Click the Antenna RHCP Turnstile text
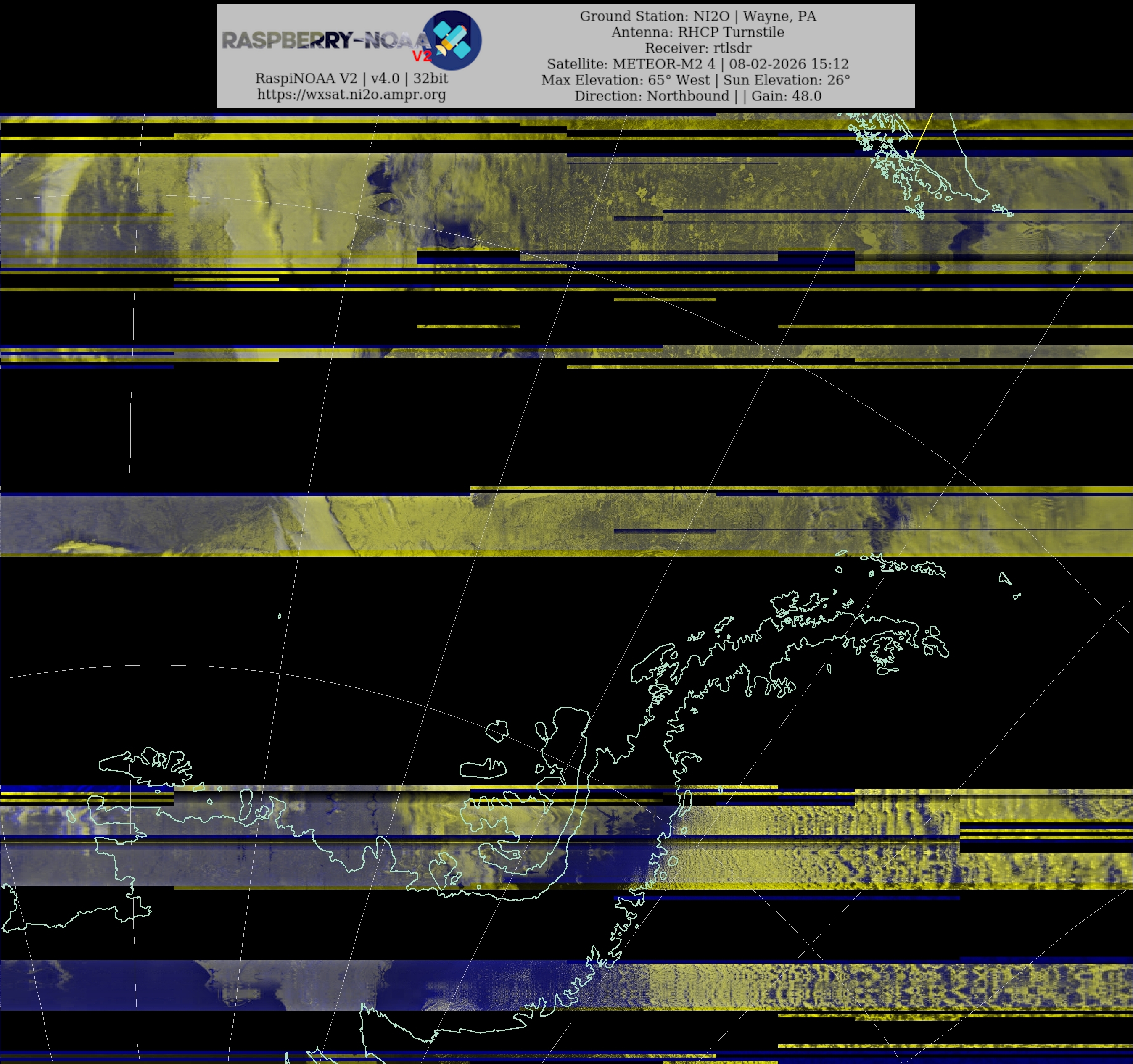This screenshot has height=1064, width=1133. [x=697, y=32]
